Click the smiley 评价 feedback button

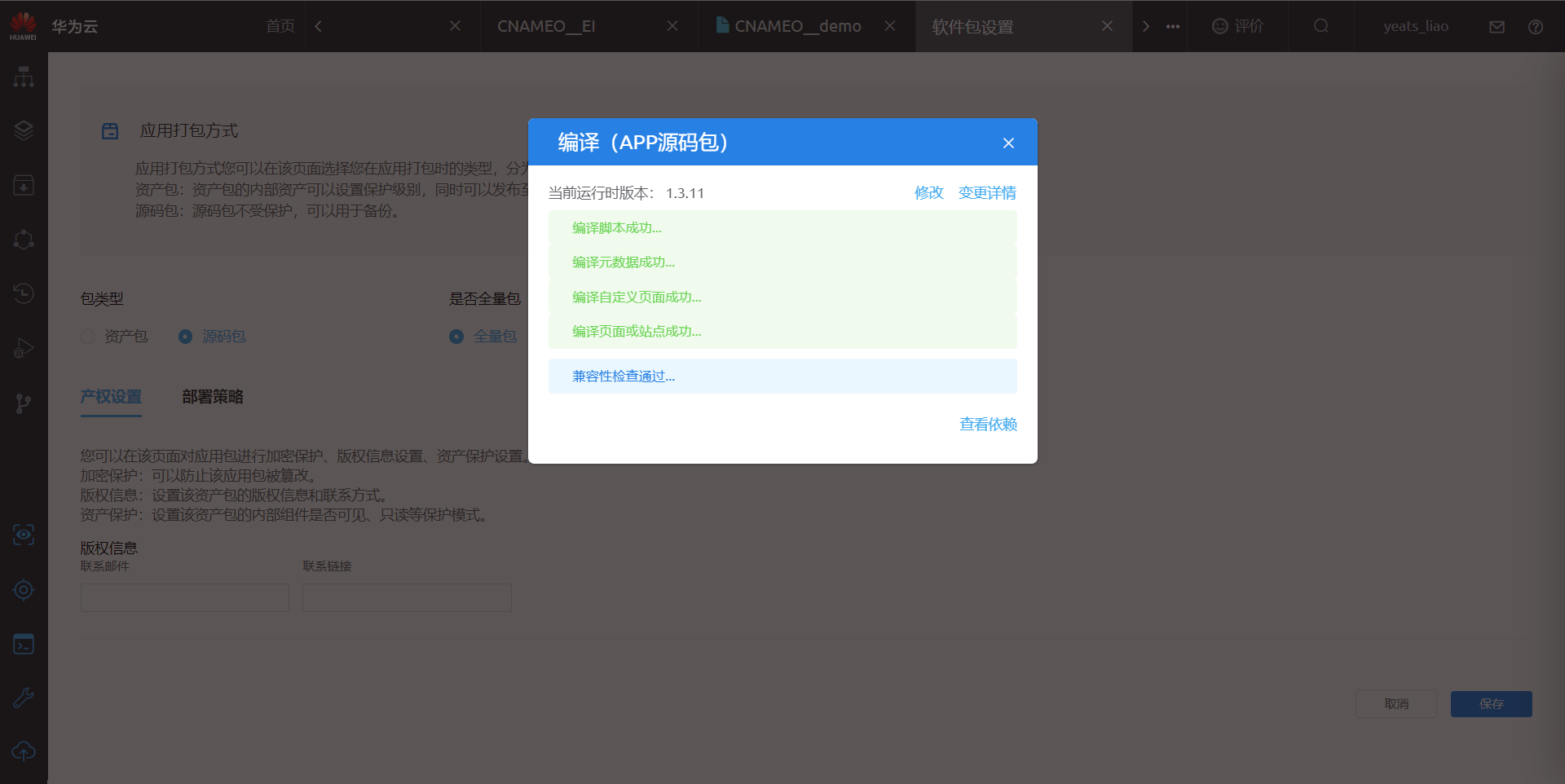pos(1237,26)
